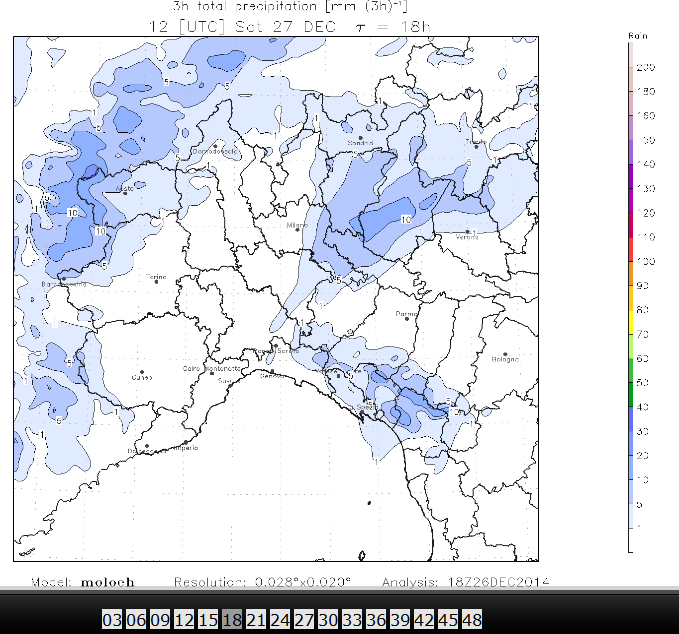Advance to forecast hour 21

click(x=256, y=620)
